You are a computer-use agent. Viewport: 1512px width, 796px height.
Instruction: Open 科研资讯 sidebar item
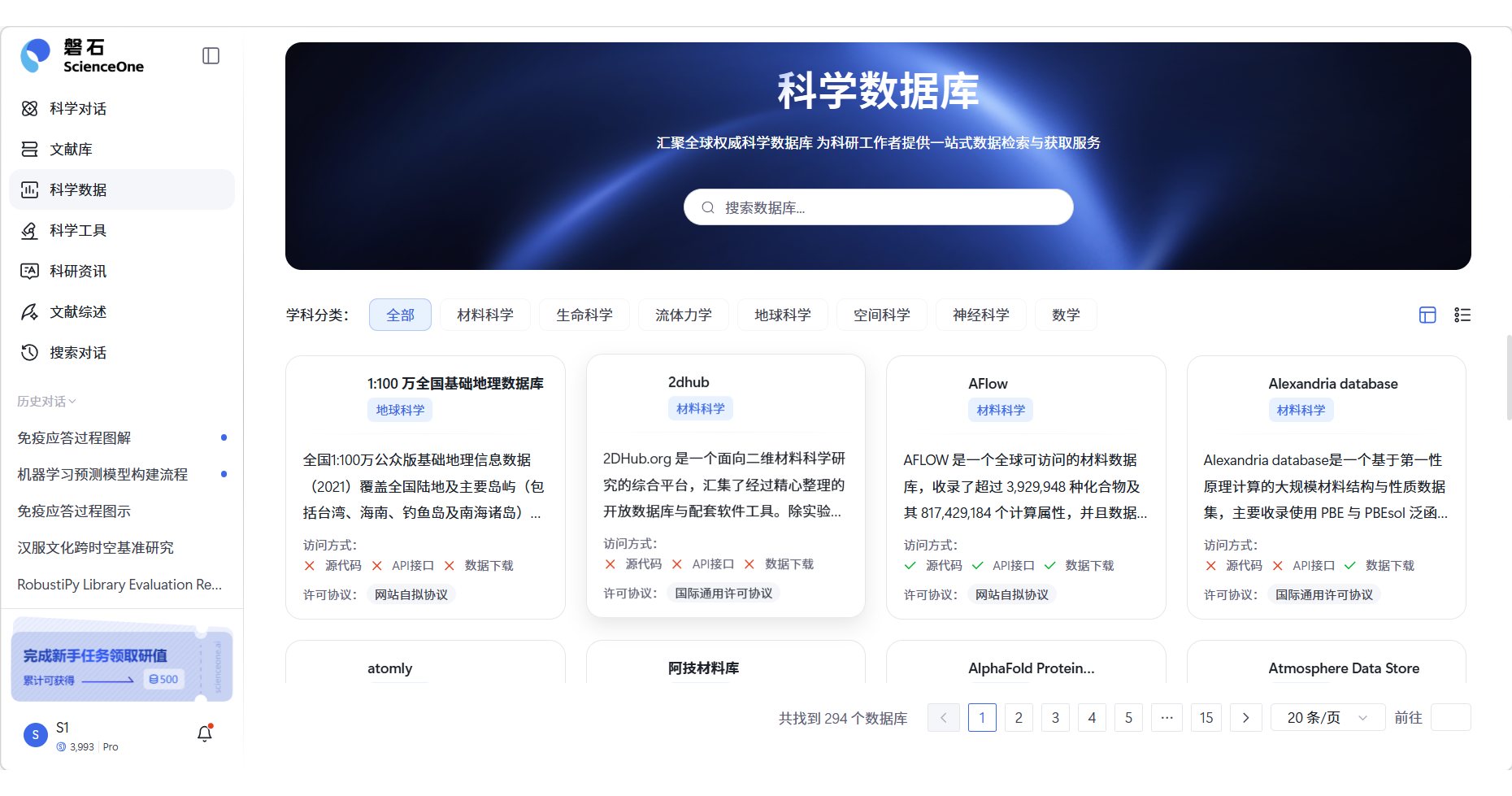[122, 271]
